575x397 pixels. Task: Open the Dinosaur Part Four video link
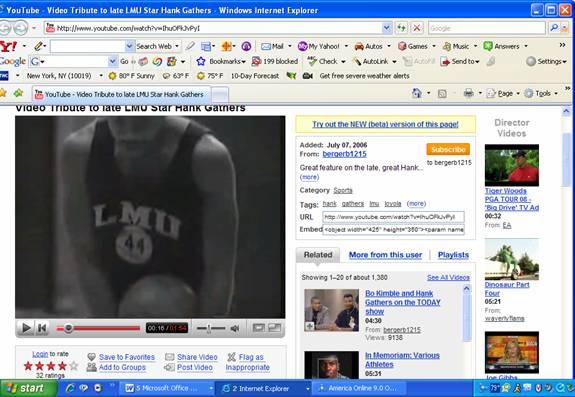pyautogui.click(x=507, y=289)
